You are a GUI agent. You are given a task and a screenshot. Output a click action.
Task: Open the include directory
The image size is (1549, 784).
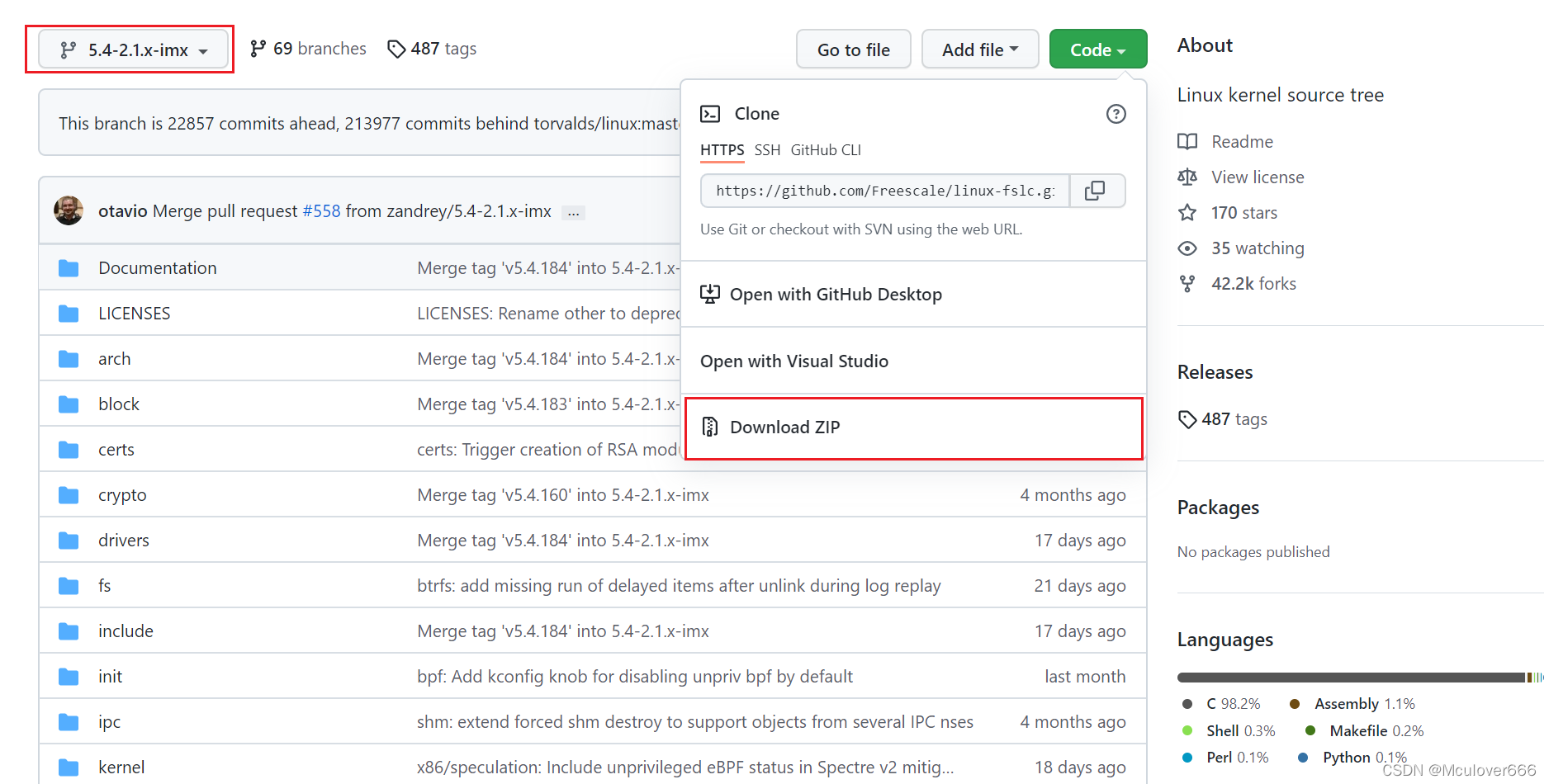tap(126, 631)
